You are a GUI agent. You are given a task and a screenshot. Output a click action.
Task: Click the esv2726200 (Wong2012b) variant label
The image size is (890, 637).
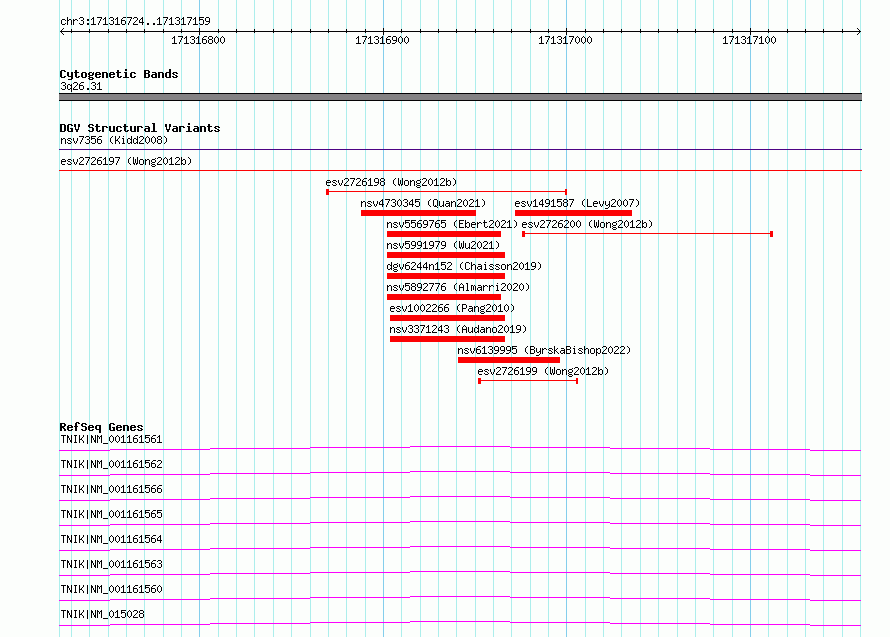tap(587, 224)
